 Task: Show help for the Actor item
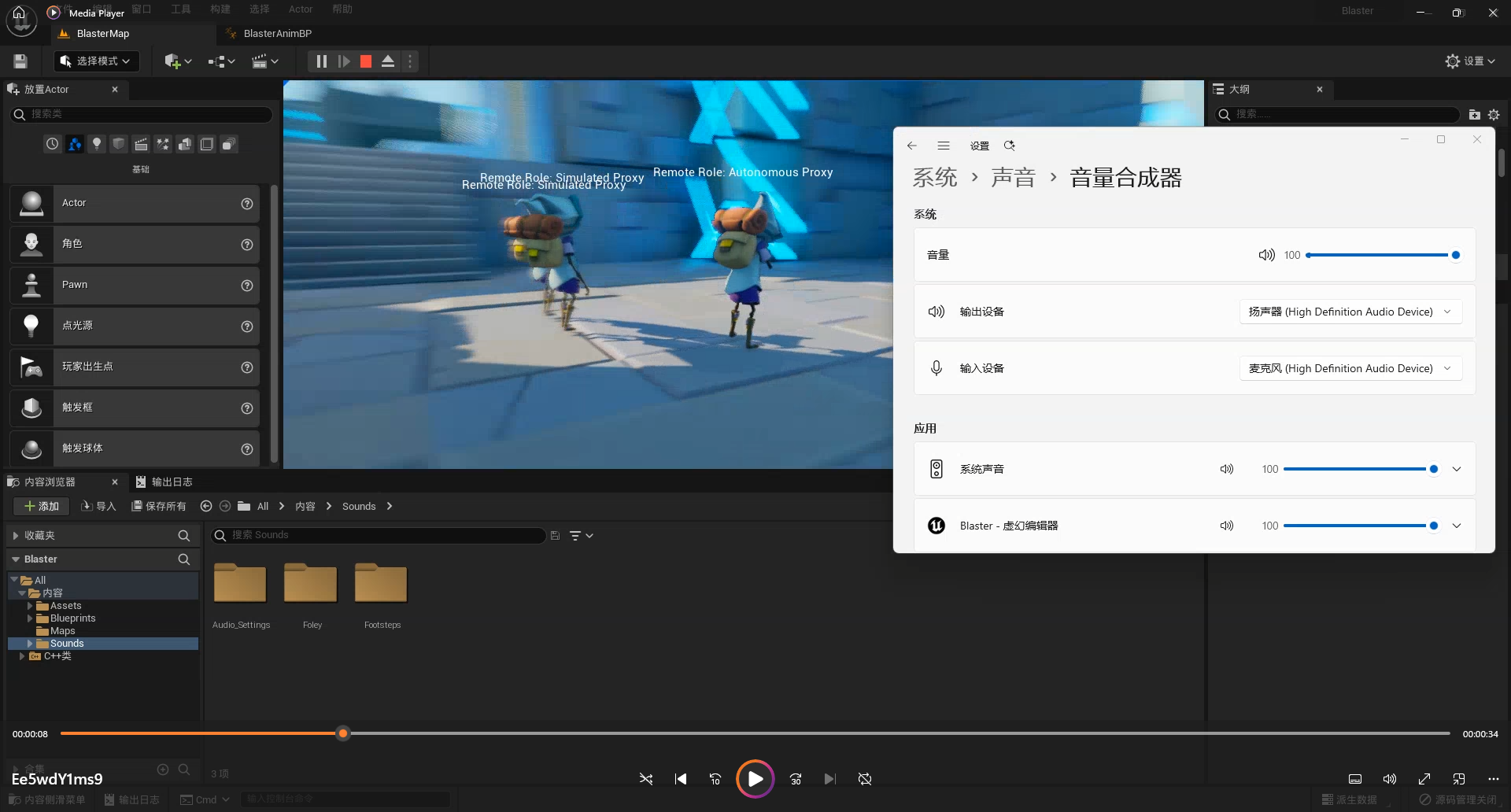click(x=247, y=204)
